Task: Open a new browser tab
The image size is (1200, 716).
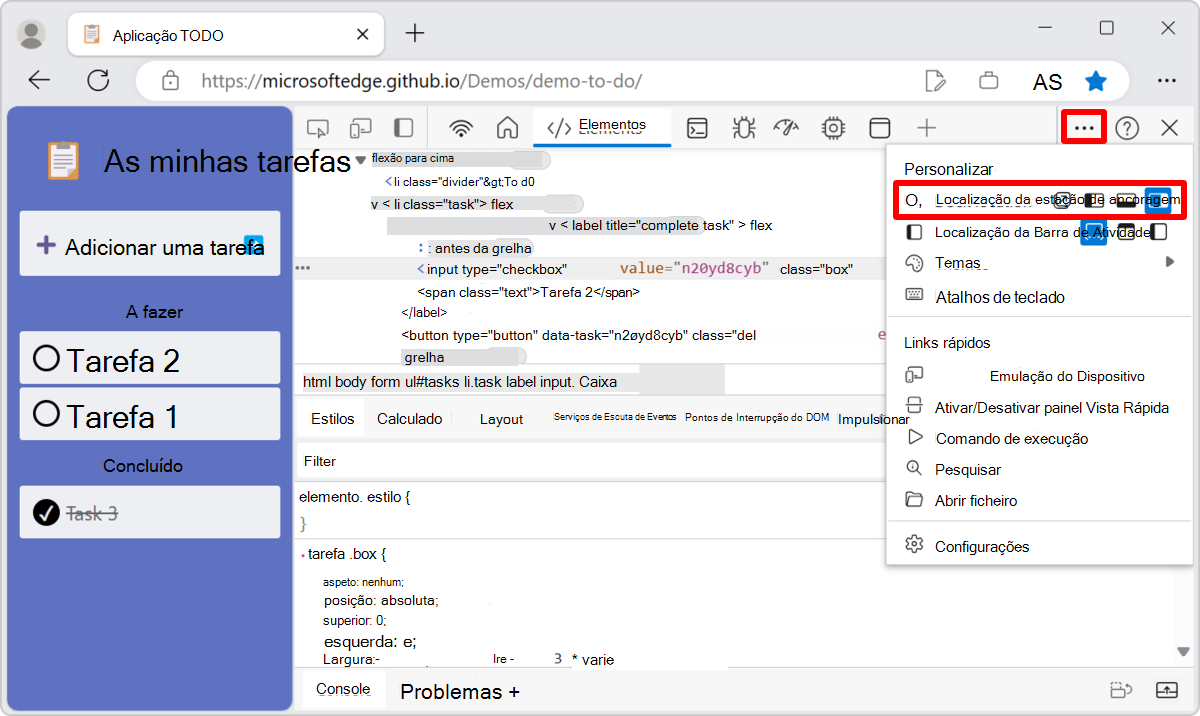Action: coord(415,33)
